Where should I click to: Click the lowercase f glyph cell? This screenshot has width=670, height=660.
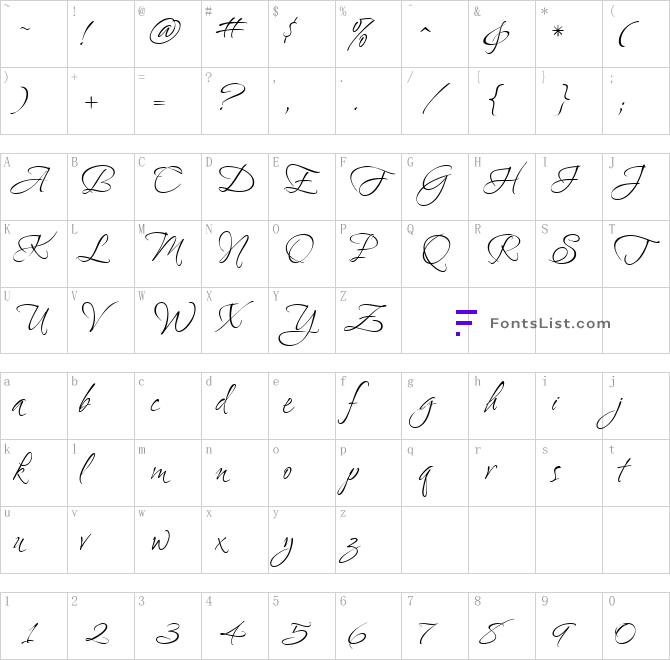[369, 406]
